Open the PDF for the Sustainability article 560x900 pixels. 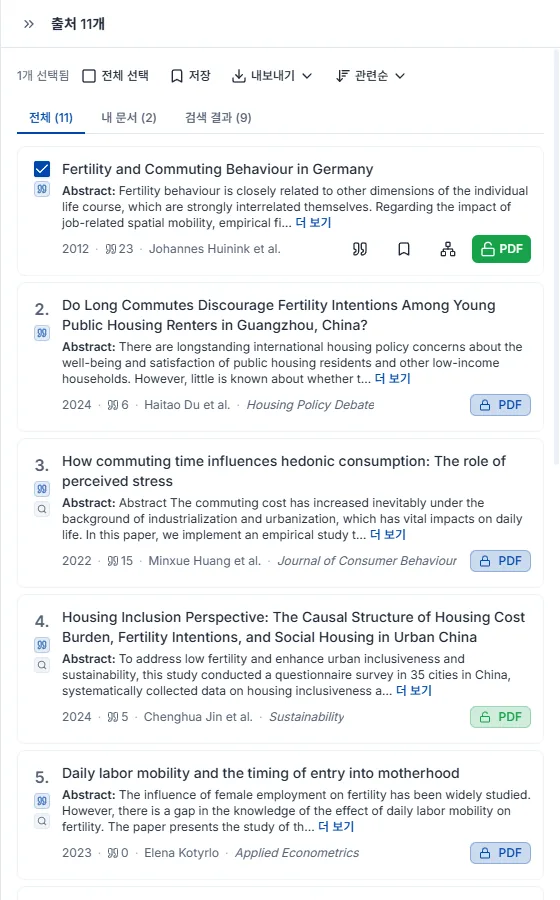(500, 717)
